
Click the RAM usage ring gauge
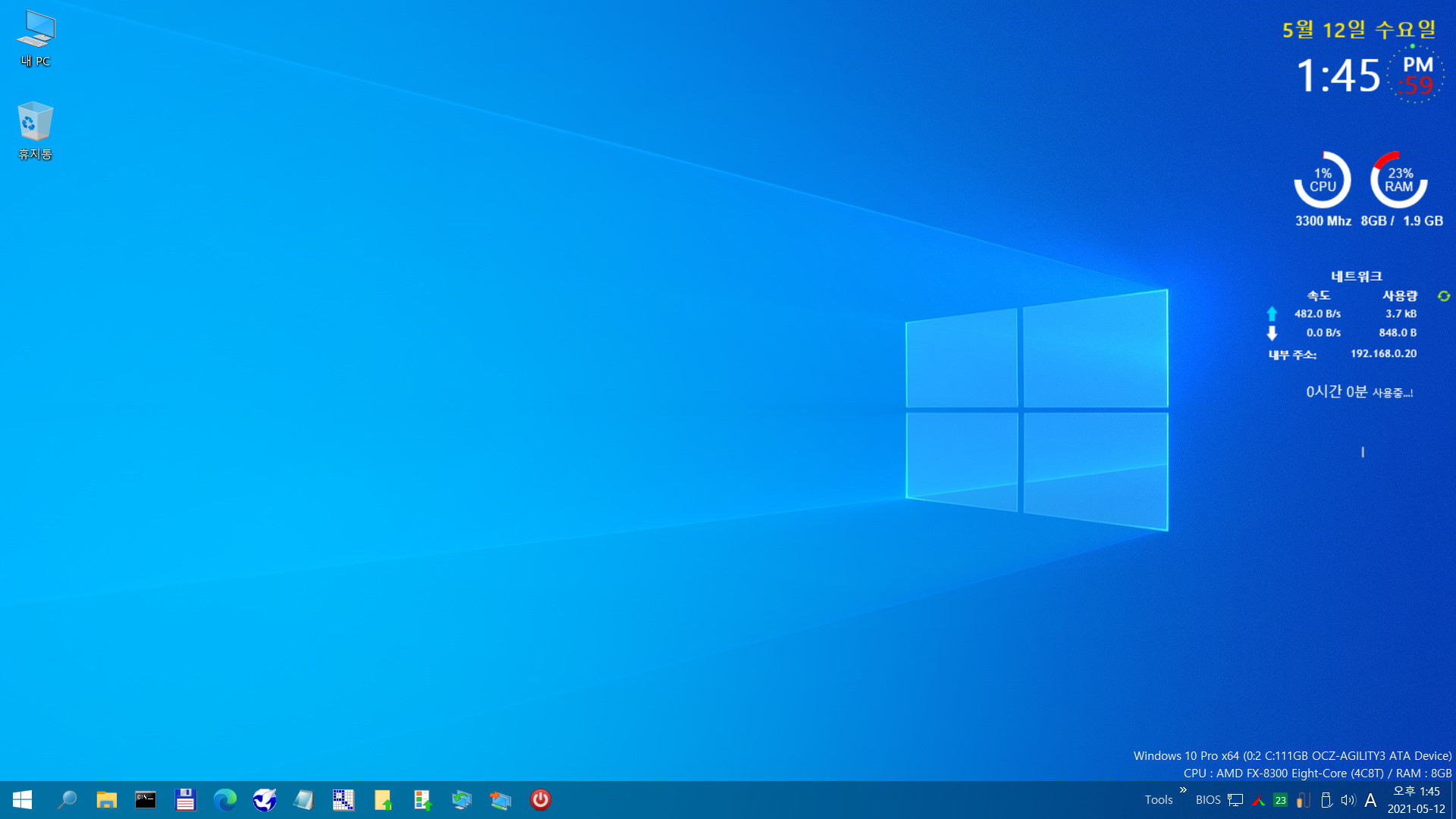(x=1399, y=180)
